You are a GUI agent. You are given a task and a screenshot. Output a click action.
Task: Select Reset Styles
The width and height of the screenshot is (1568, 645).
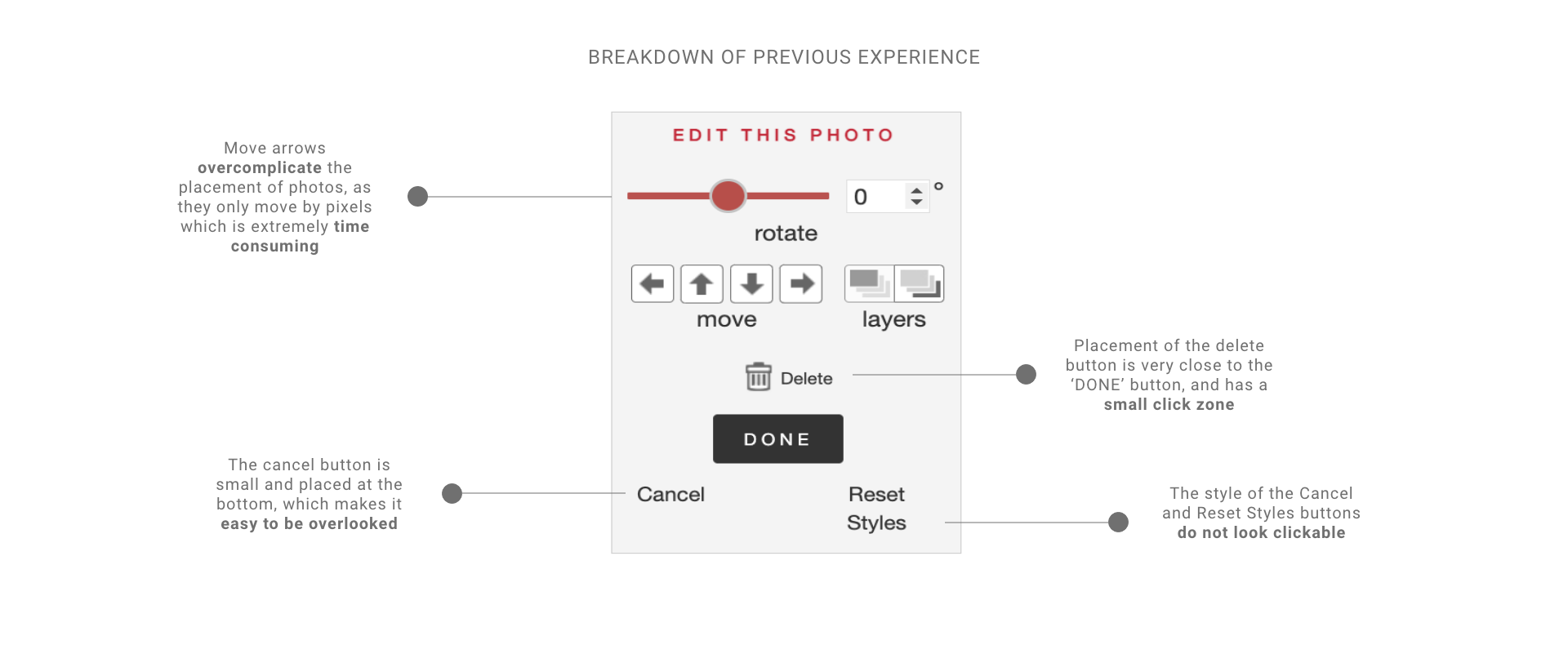[x=876, y=508]
